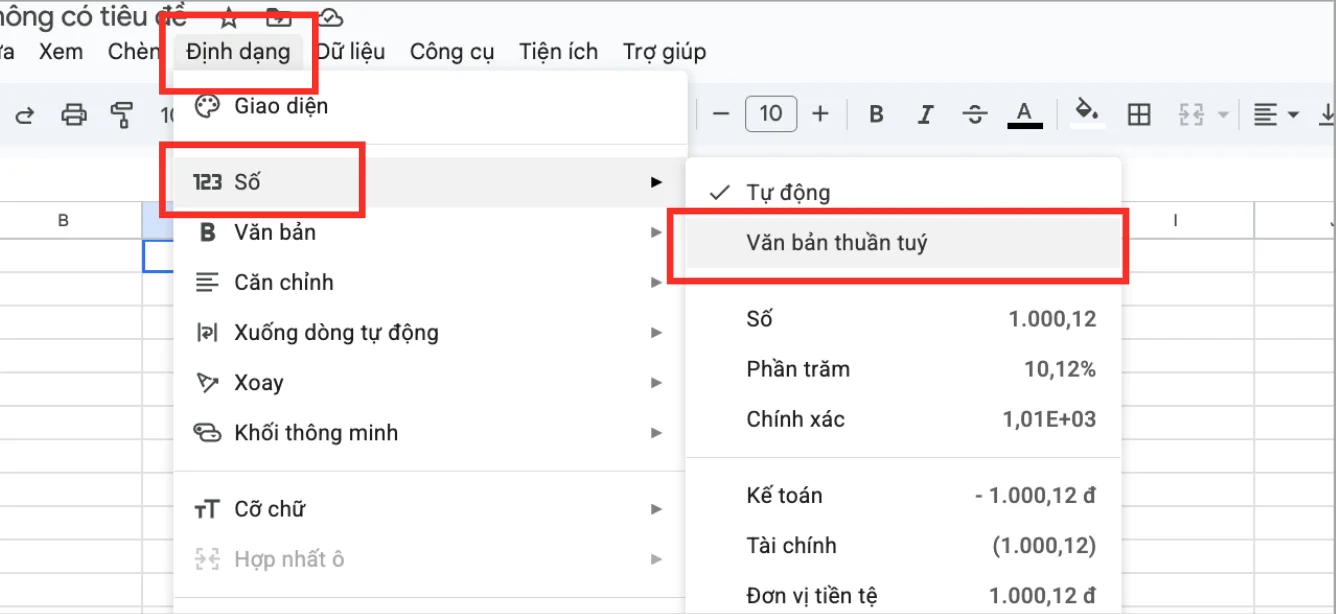Open the Chèn menu
The width and height of the screenshot is (1336, 614).
133,52
